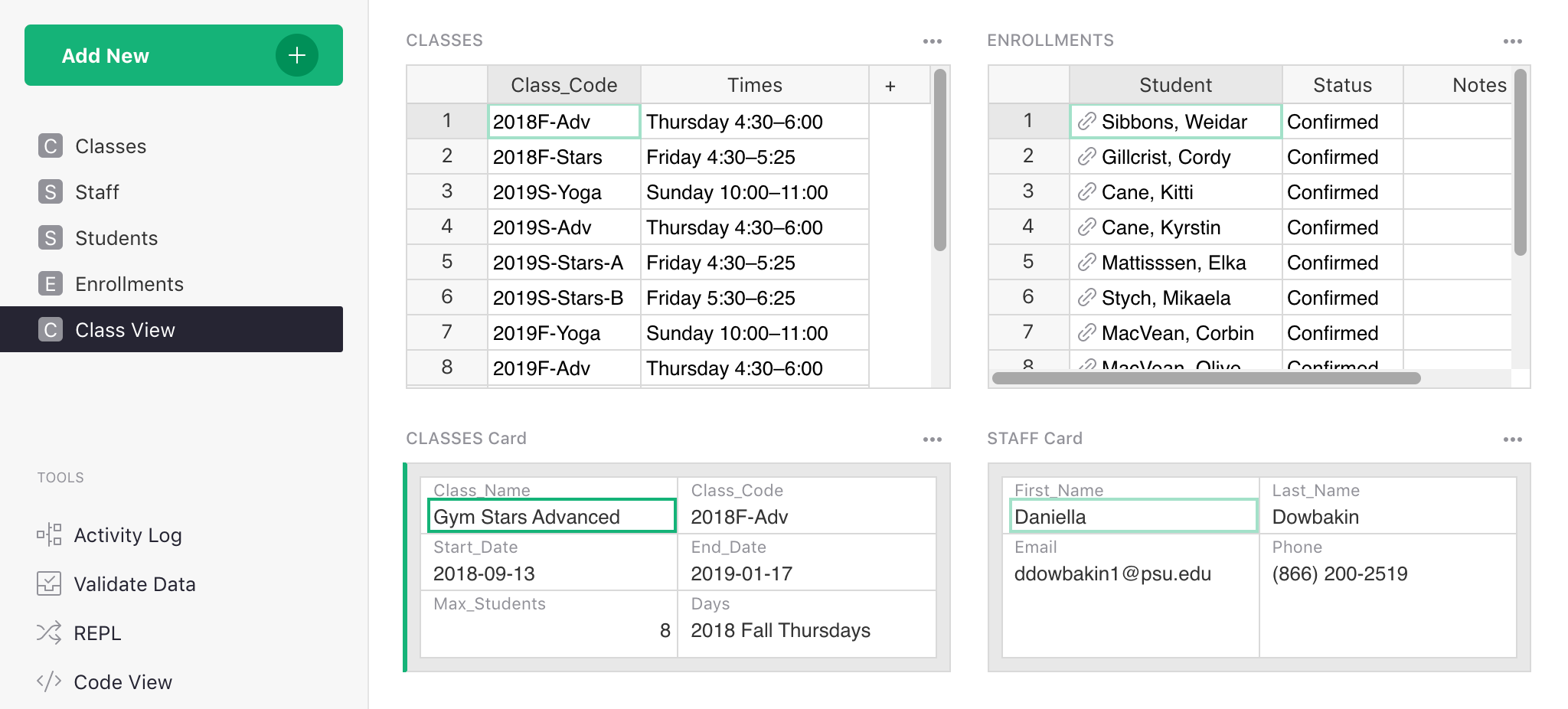
Task: Open the Activity Log tool
Action: 127,535
